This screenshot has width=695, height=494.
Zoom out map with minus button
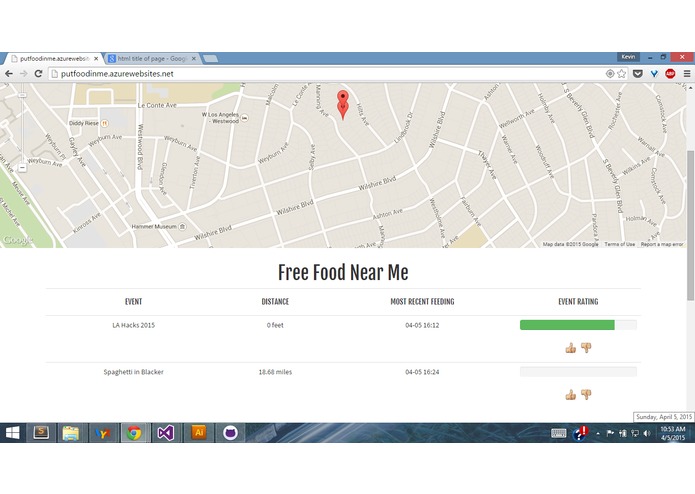[22, 168]
